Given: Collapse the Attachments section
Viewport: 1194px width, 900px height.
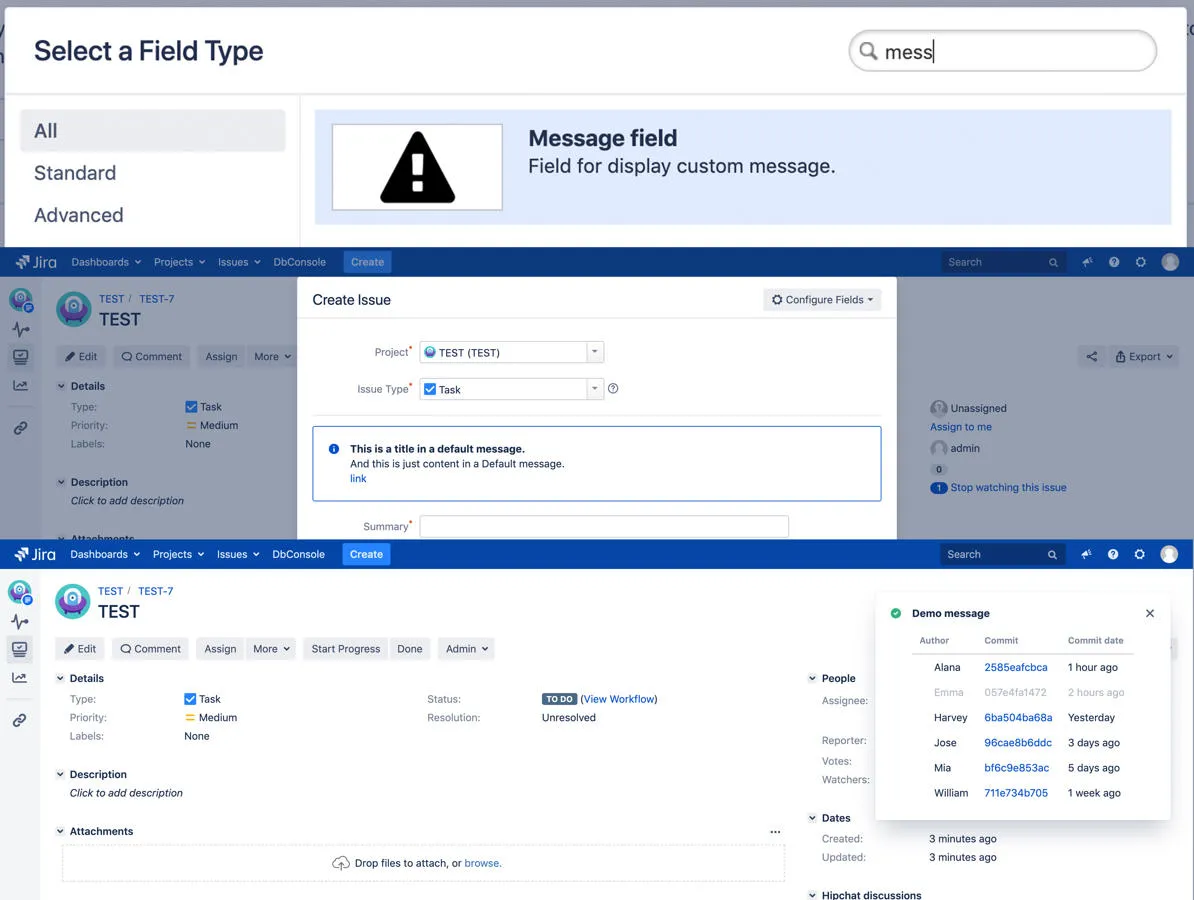Looking at the screenshot, I should pos(60,831).
